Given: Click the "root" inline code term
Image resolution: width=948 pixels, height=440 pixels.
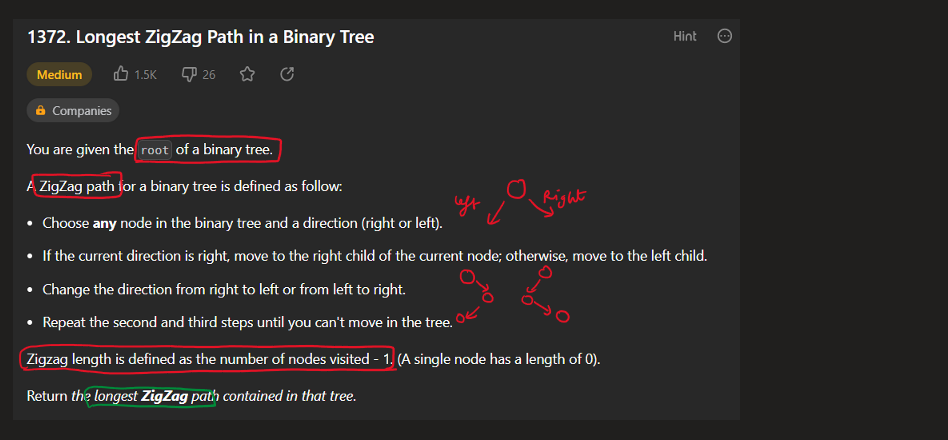Looking at the screenshot, I should point(155,150).
